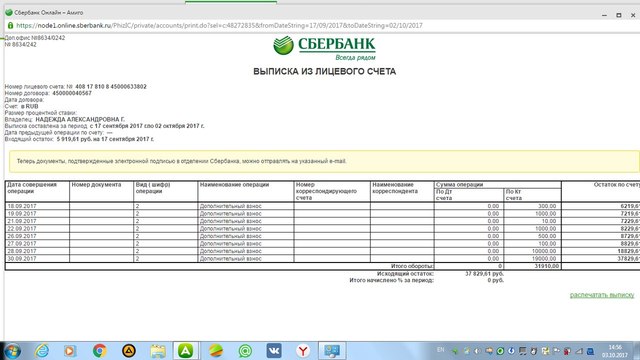The height and width of the screenshot is (360, 640).
Task: Switch the EN language indicator
Action: [x=440, y=350]
